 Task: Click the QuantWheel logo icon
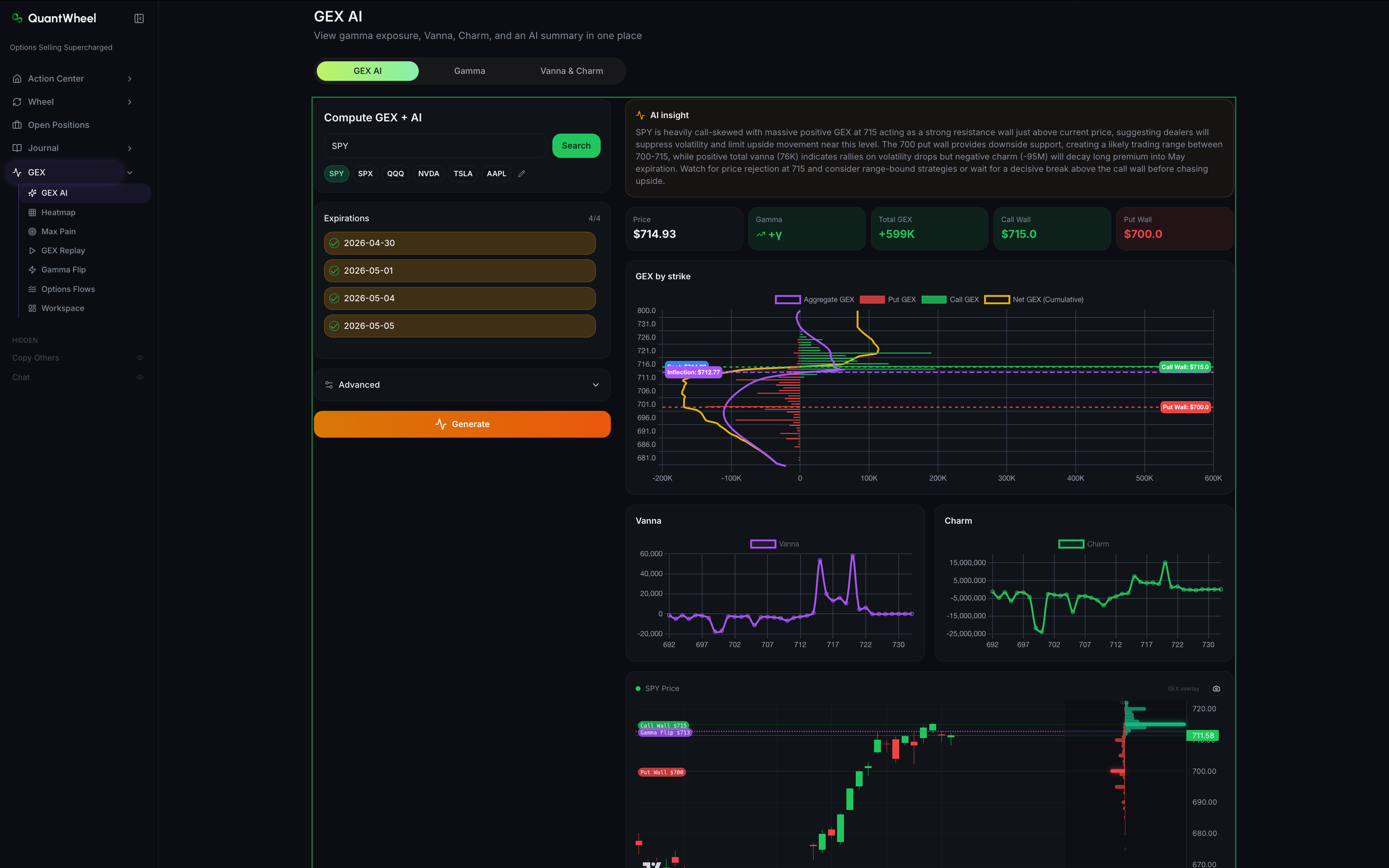pos(17,18)
